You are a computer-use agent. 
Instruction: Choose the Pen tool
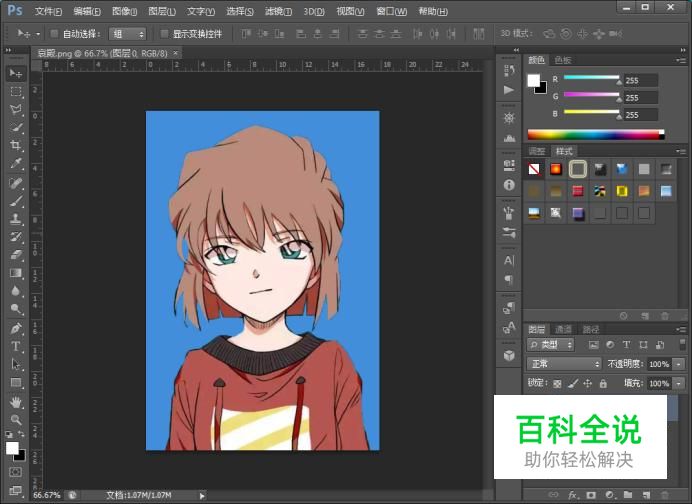(x=16, y=328)
